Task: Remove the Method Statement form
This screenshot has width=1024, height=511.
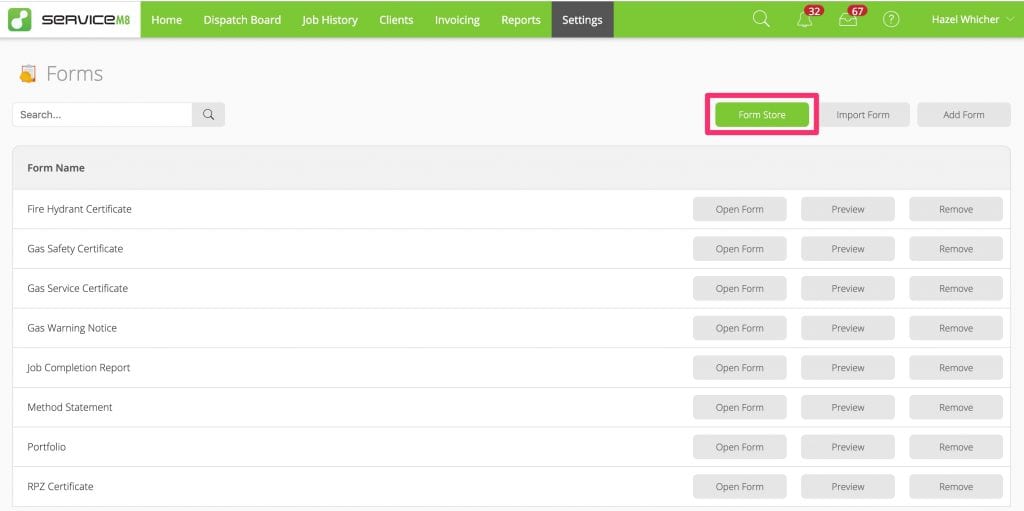Action: coord(955,407)
